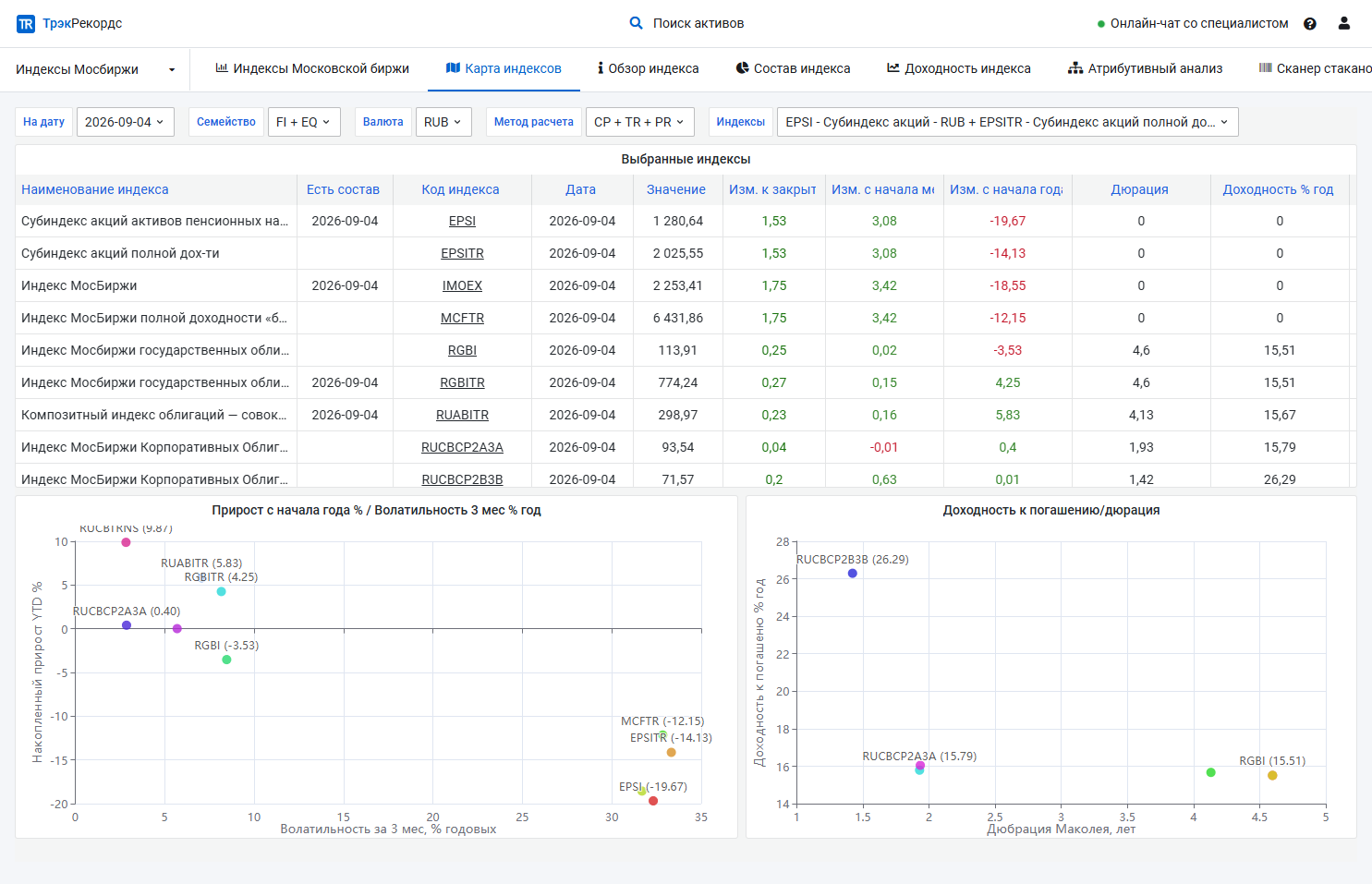The width and height of the screenshot is (1372, 884).
Task: Open Обзор индекса tab
Action: pyautogui.click(x=649, y=68)
